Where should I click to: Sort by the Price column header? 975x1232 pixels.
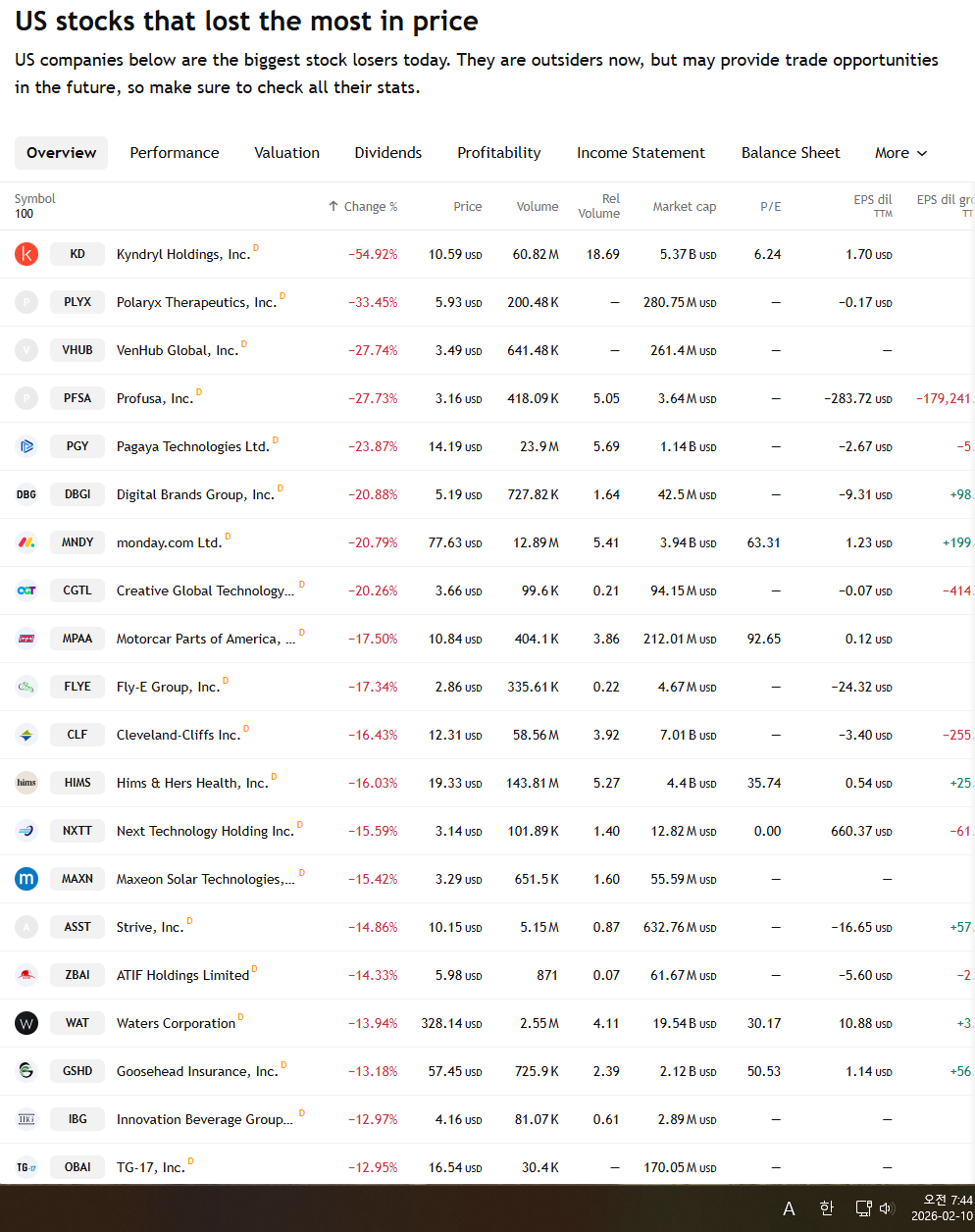pyautogui.click(x=468, y=207)
